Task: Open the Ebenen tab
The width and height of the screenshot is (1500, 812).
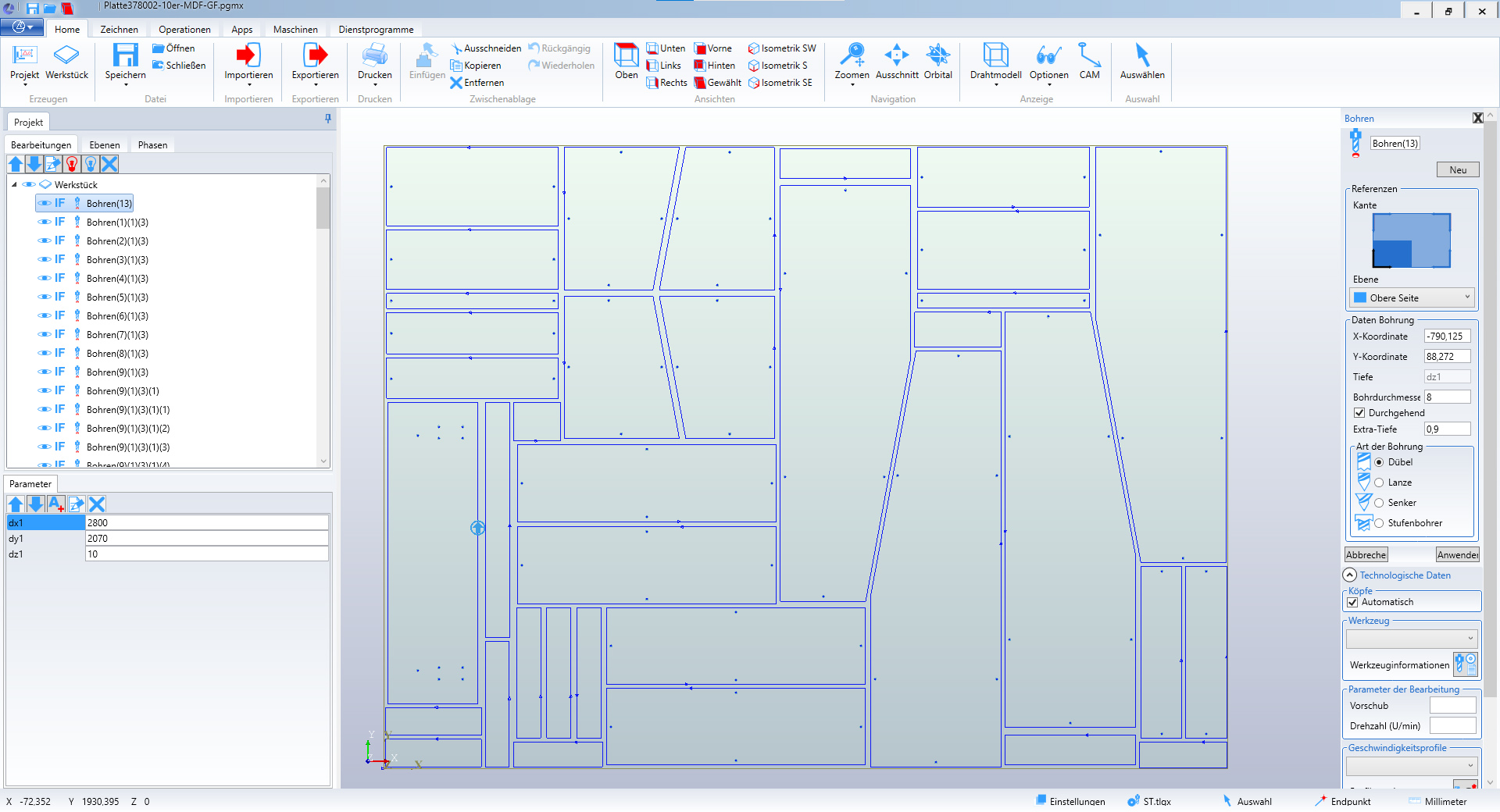Action: 105,145
